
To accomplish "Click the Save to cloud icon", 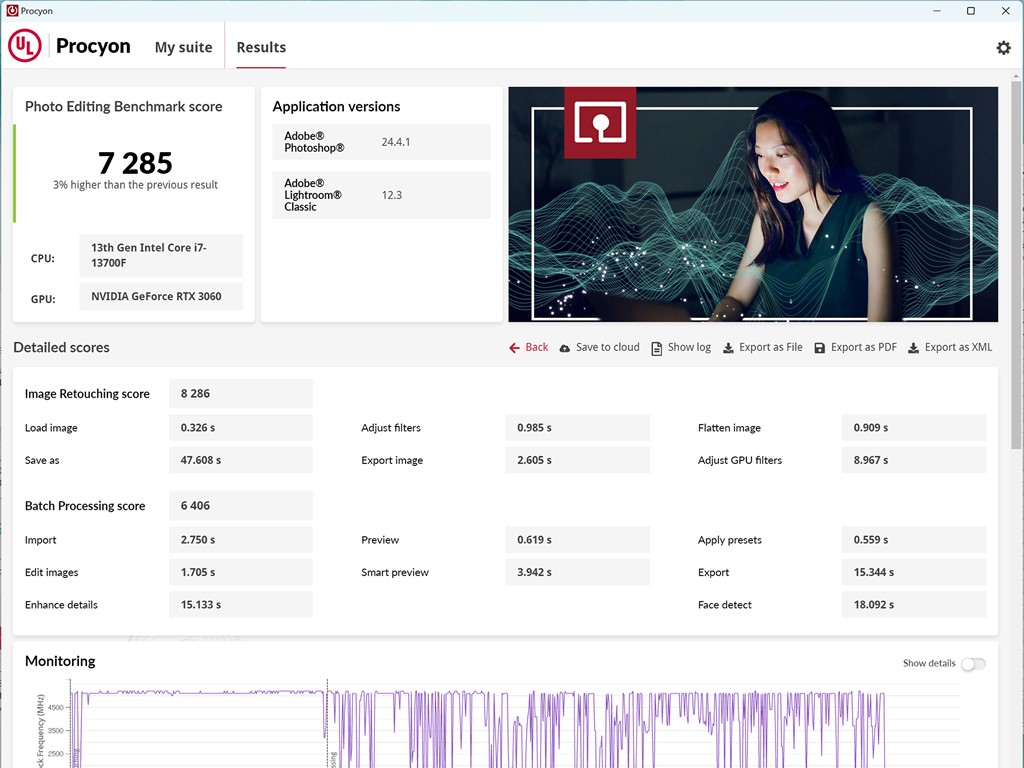I will point(565,348).
